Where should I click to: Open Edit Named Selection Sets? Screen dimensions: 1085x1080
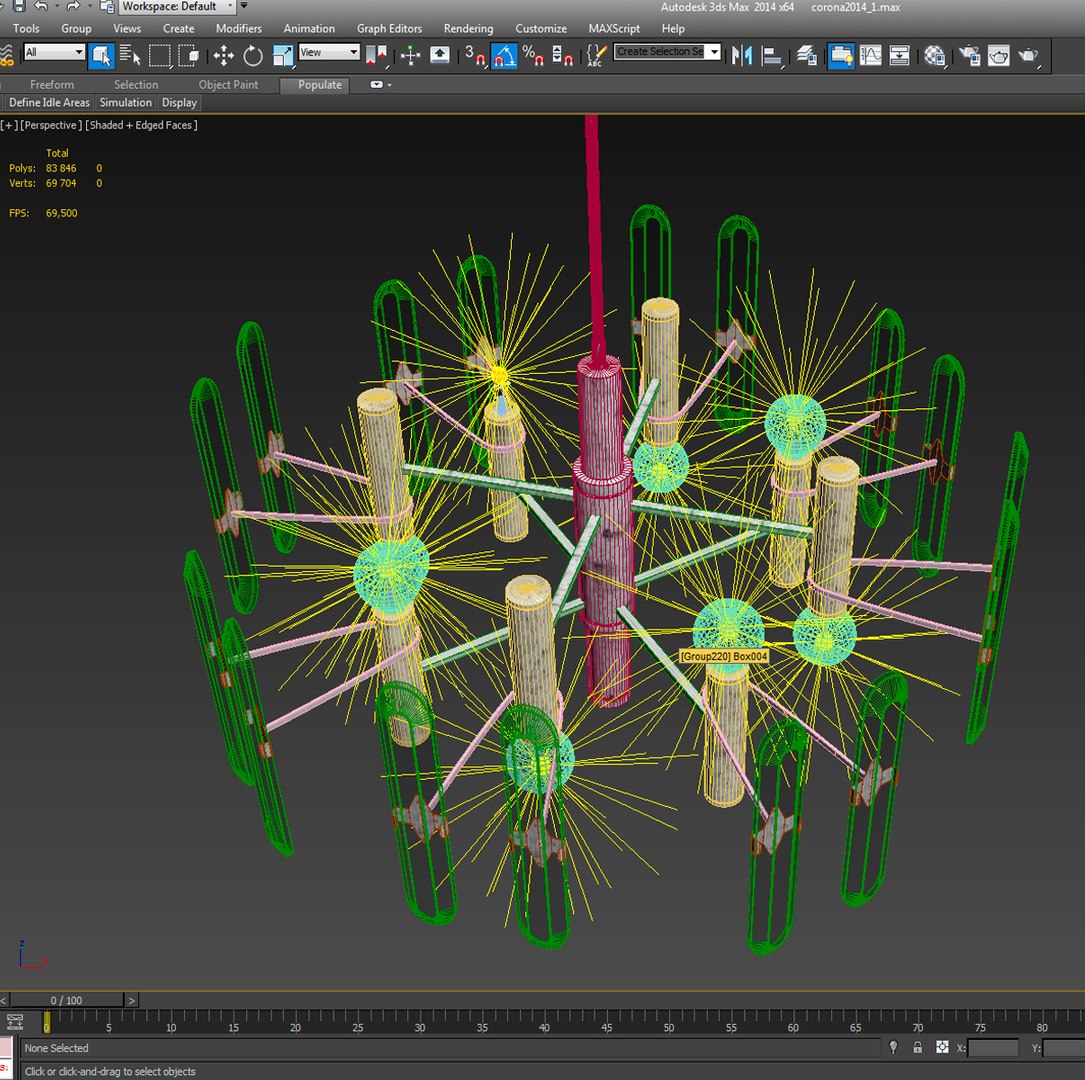point(596,55)
